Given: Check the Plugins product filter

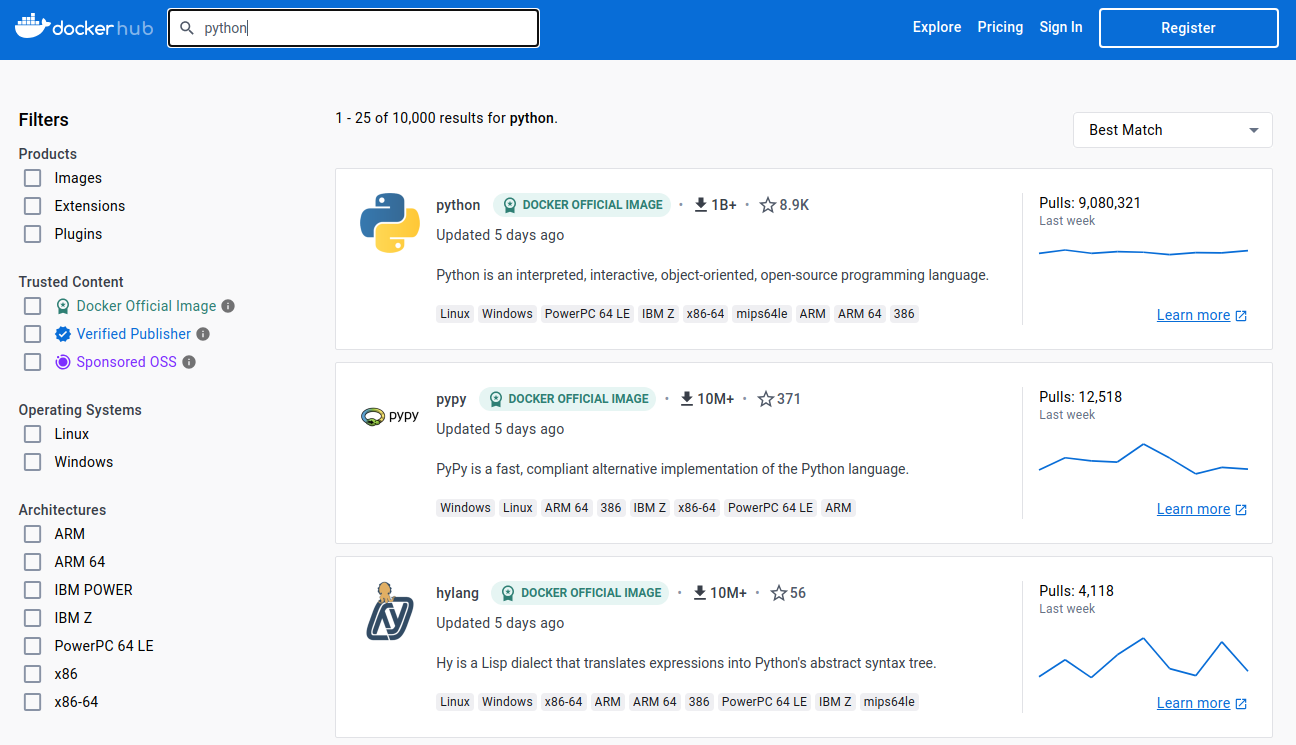Looking at the screenshot, I should 33,234.
